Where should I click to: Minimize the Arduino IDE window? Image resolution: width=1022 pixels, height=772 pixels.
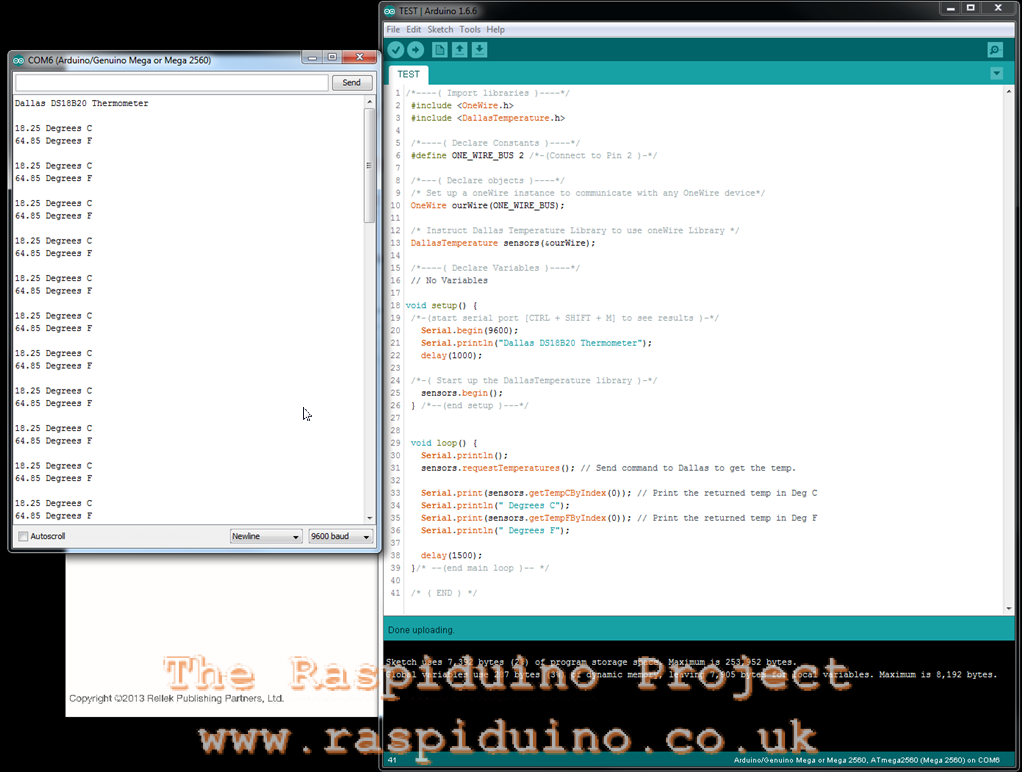[x=950, y=8]
